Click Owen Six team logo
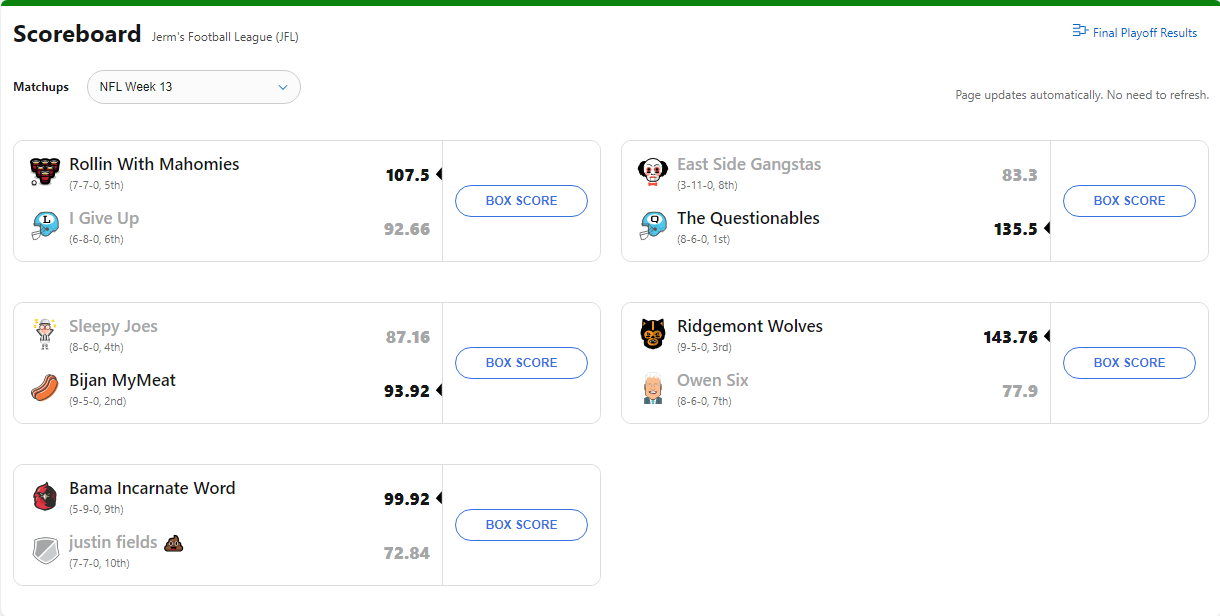 pos(653,388)
